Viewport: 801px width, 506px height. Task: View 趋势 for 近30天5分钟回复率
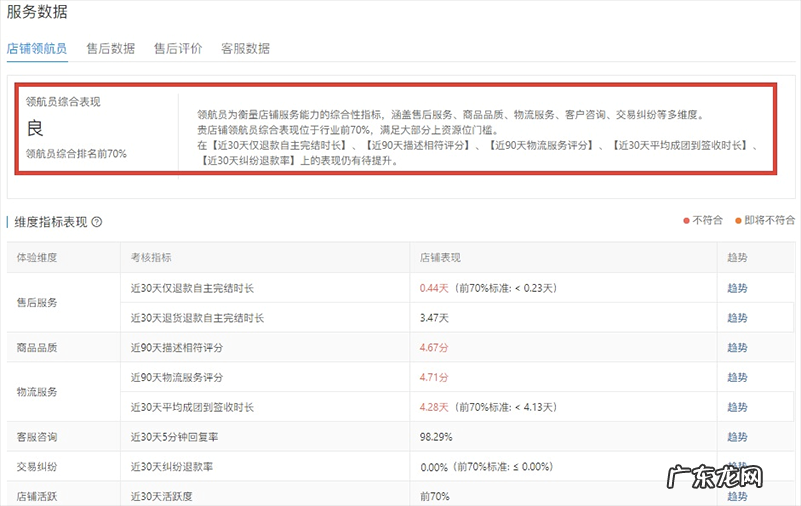[737, 438]
